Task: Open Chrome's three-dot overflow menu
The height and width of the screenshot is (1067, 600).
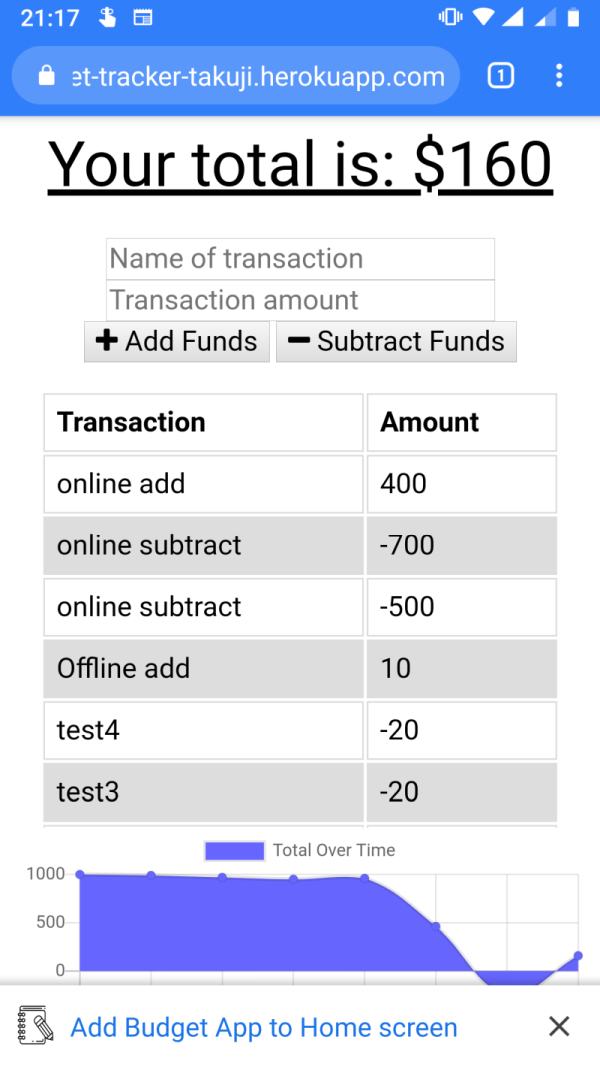Action: tap(559, 76)
